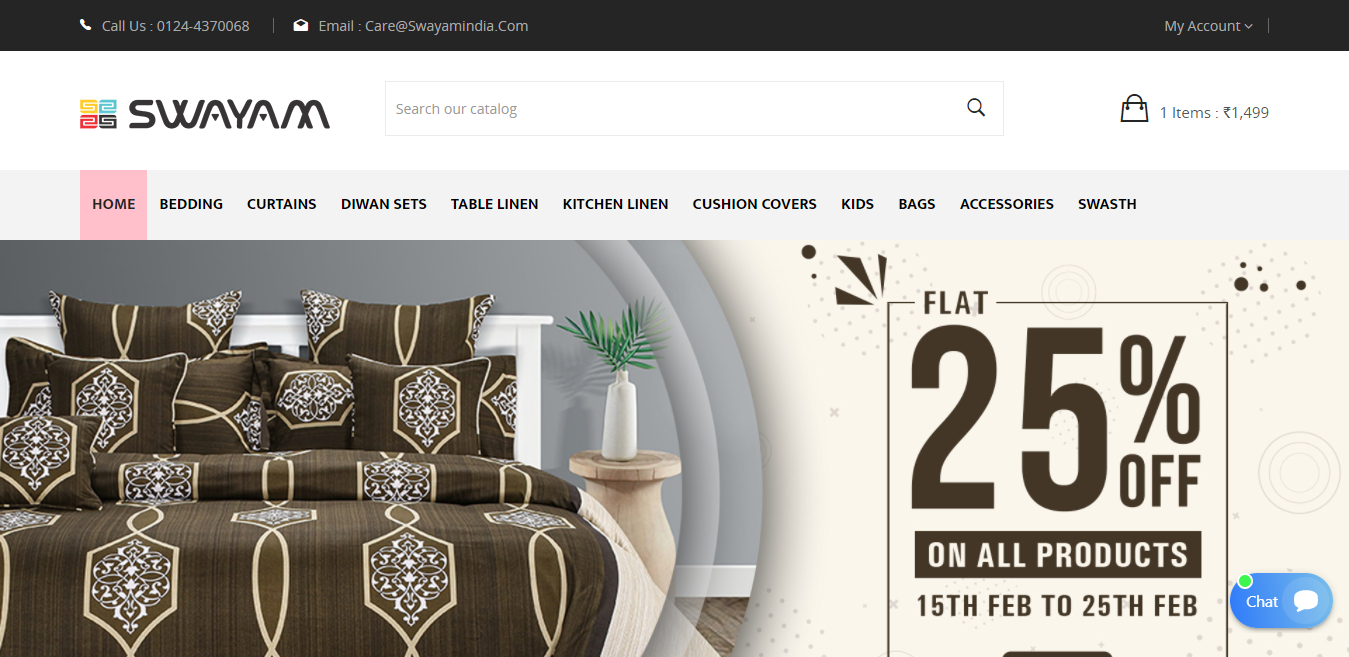
Task: Open the Table Linen category
Action: click(x=495, y=204)
